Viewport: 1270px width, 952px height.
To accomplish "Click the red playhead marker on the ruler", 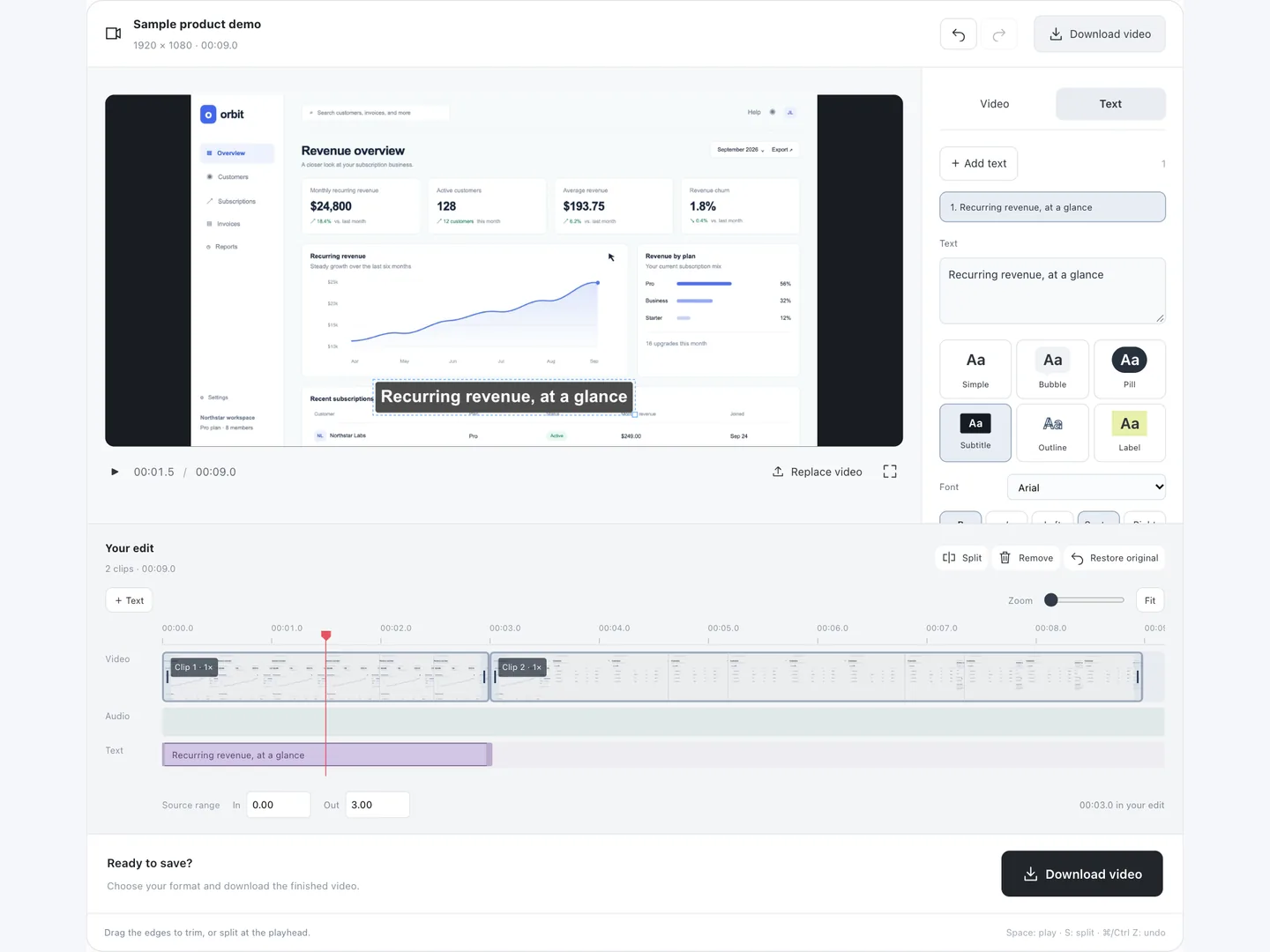I will pyautogui.click(x=326, y=636).
